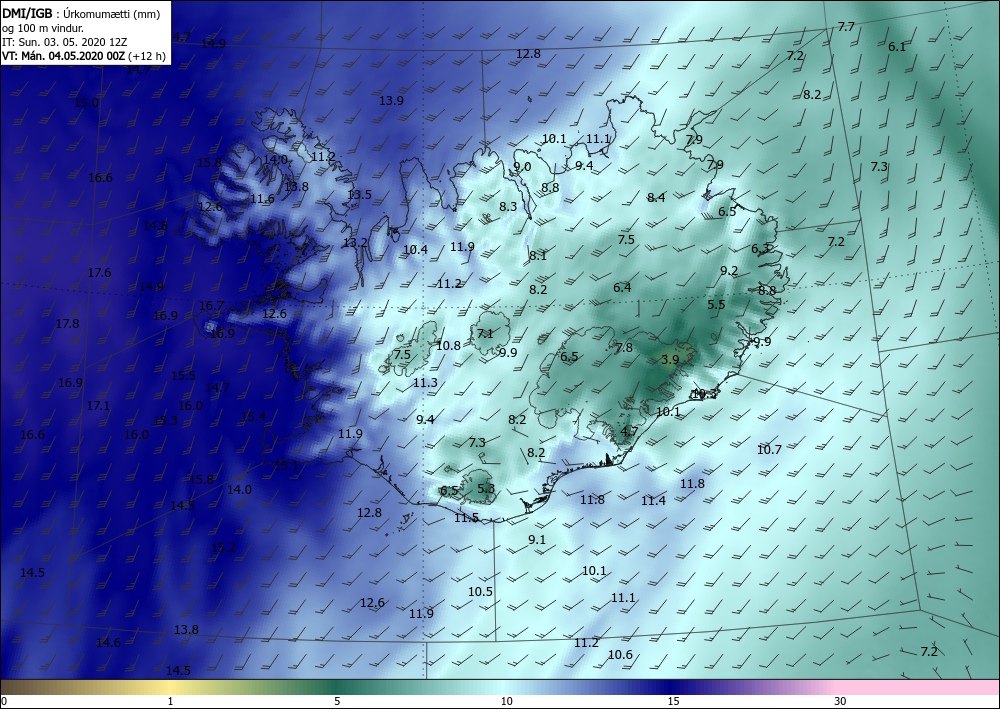The height and width of the screenshot is (709, 1000).
Task: Click the 15.0 value on the map
Action: (x=86, y=103)
